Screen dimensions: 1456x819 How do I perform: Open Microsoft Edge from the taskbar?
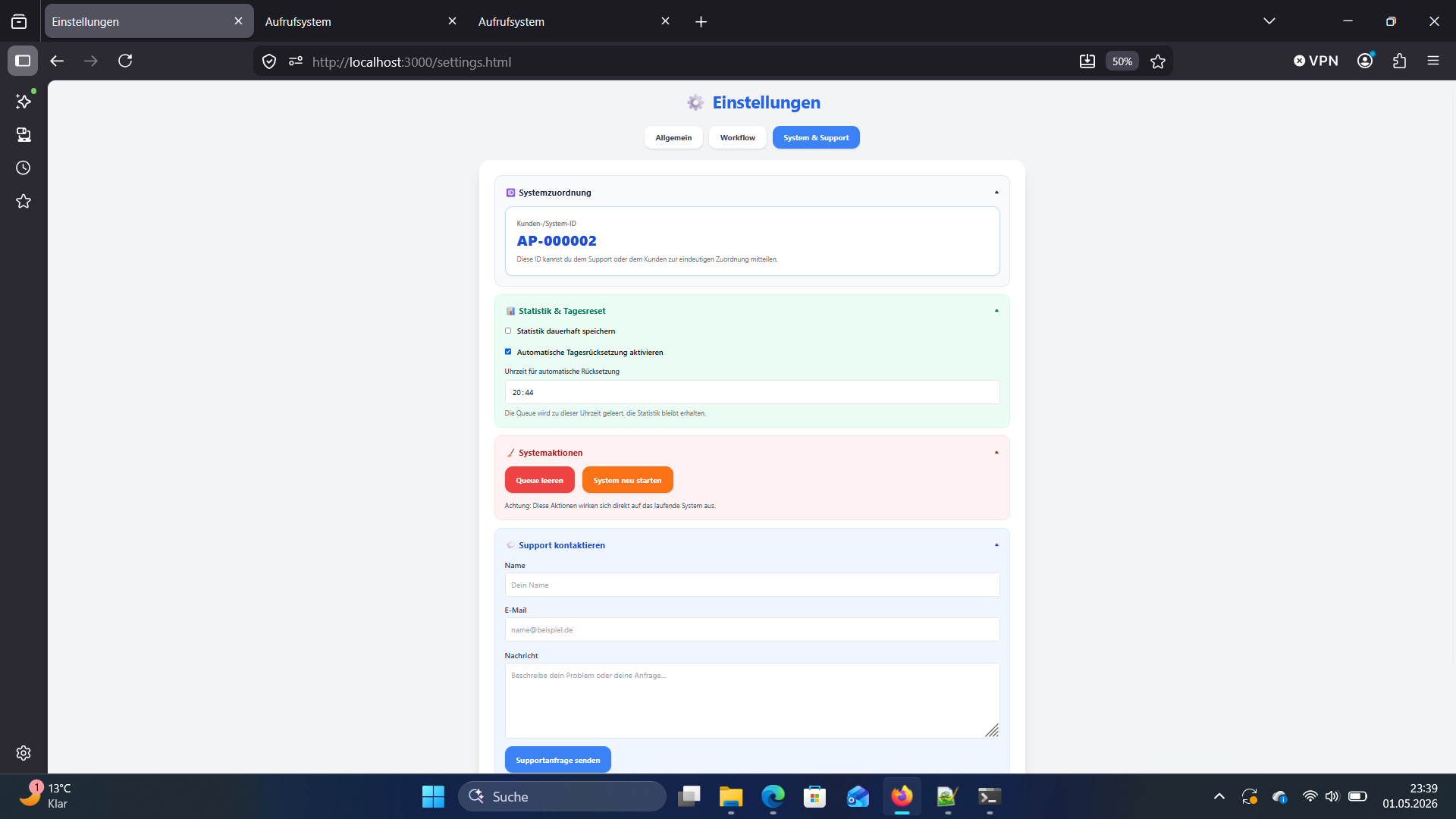coord(773,796)
